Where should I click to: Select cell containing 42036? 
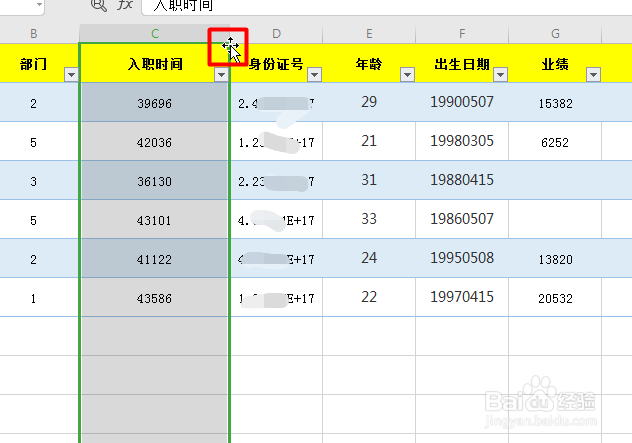click(155, 141)
